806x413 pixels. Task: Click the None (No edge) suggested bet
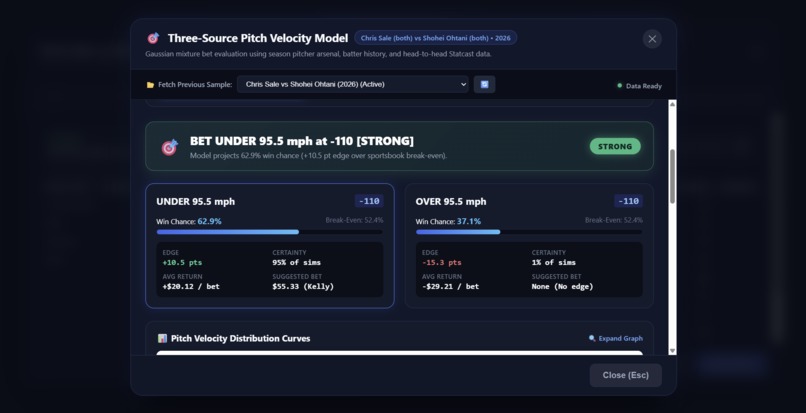[x=562, y=286]
